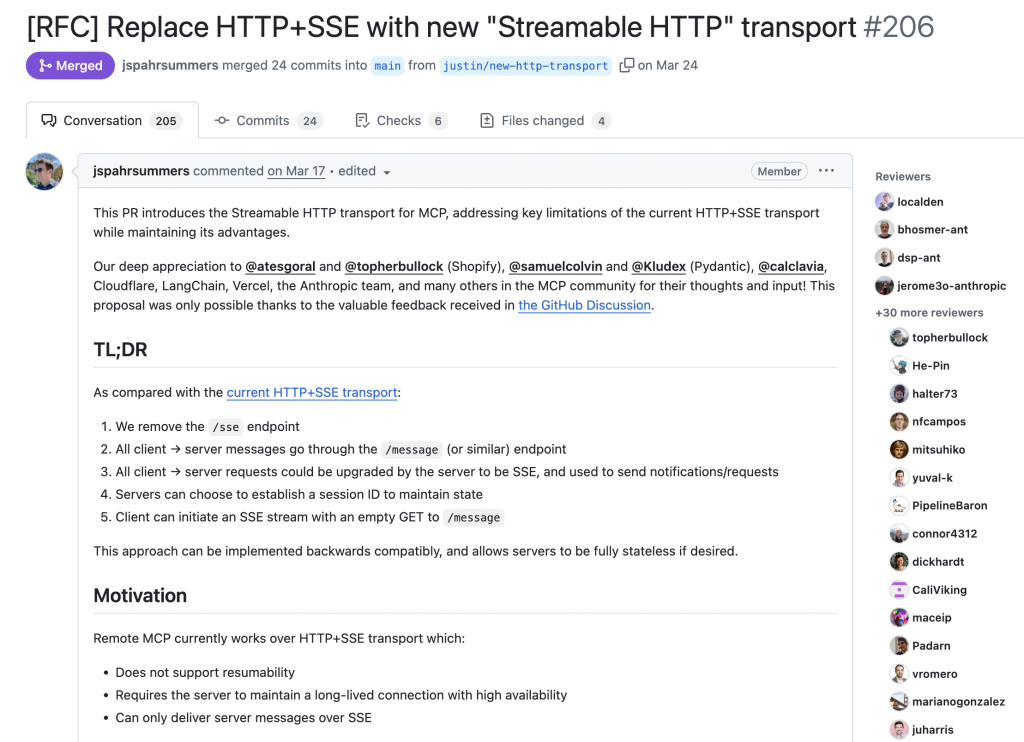Open current HTTP+SSE transport link
Viewport: 1024px width, 742px height.
[x=312, y=393]
